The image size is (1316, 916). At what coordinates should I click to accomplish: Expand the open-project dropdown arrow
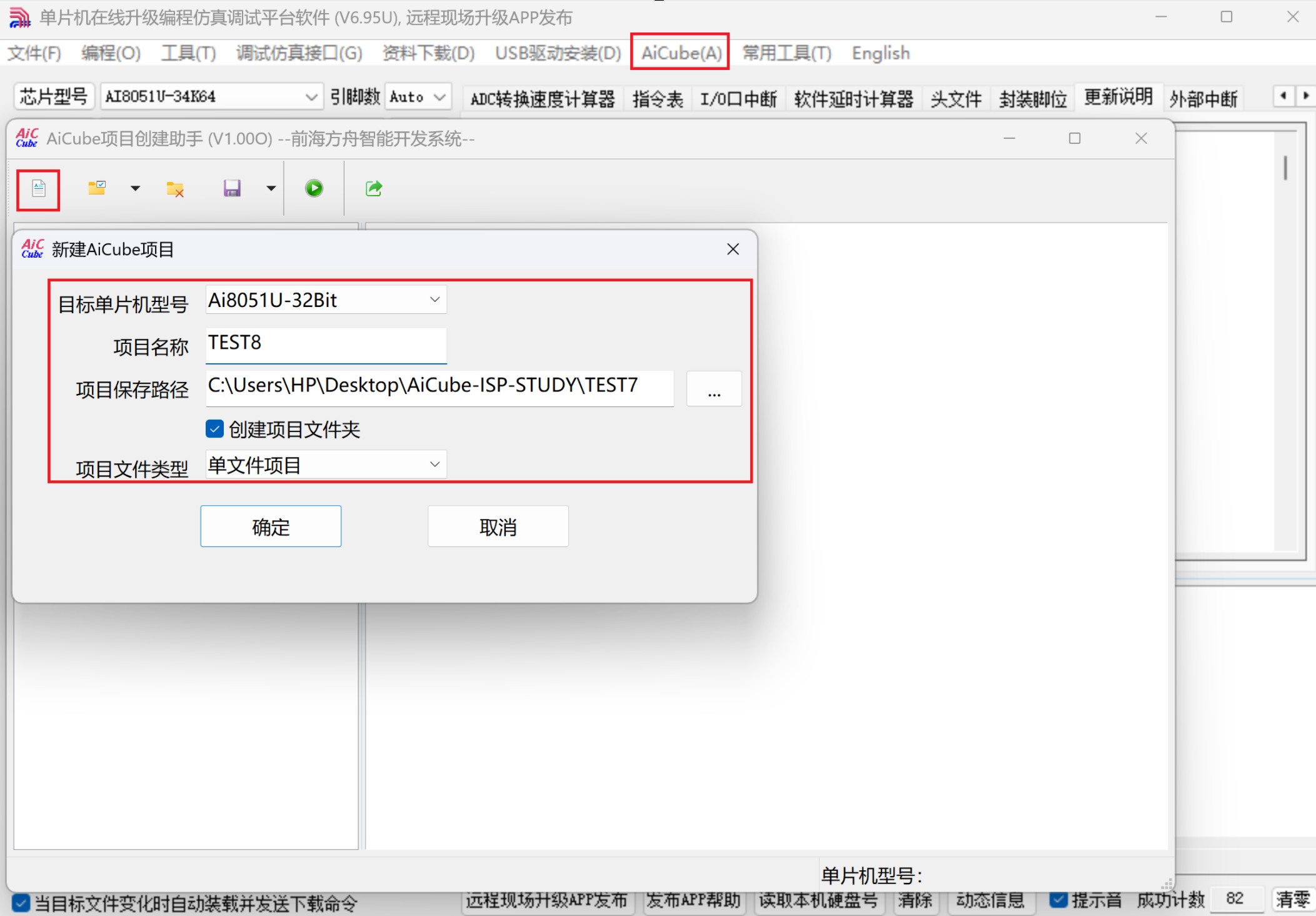pyautogui.click(x=135, y=188)
